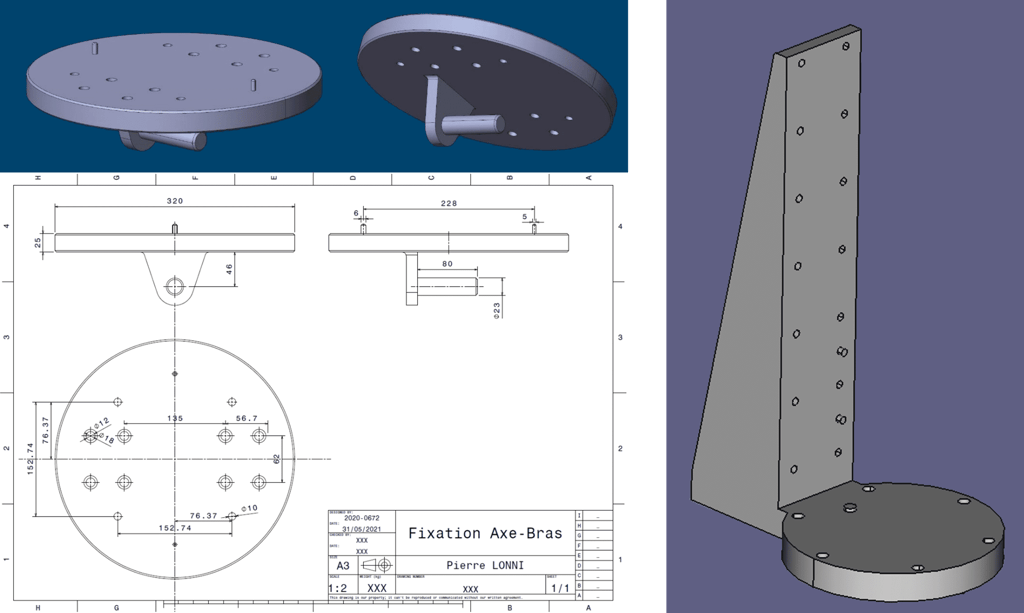Select the "135" hole spacing dimension
The height and width of the screenshot is (613, 1024).
(x=175, y=418)
